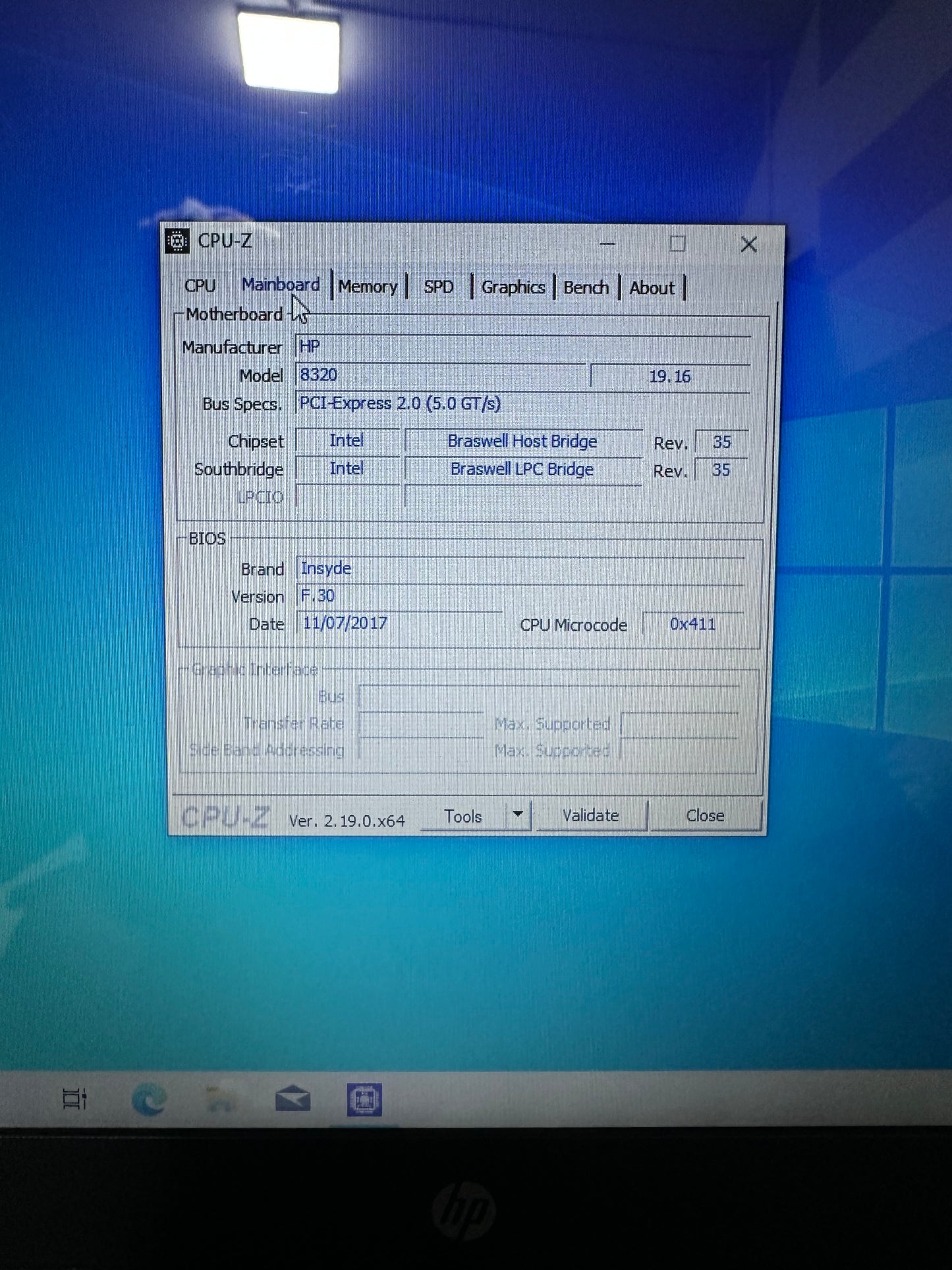This screenshot has width=952, height=1270.
Task: Click the model revision value 19.16
Action: (670, 376)
